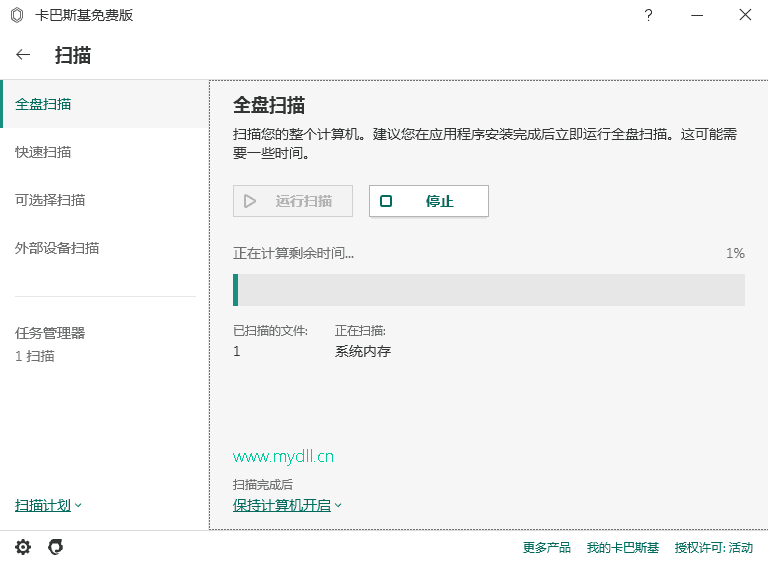Select the 全盘扫描 tab
The width and height of the screenshot is (768, 562).
tap(104, 104)
